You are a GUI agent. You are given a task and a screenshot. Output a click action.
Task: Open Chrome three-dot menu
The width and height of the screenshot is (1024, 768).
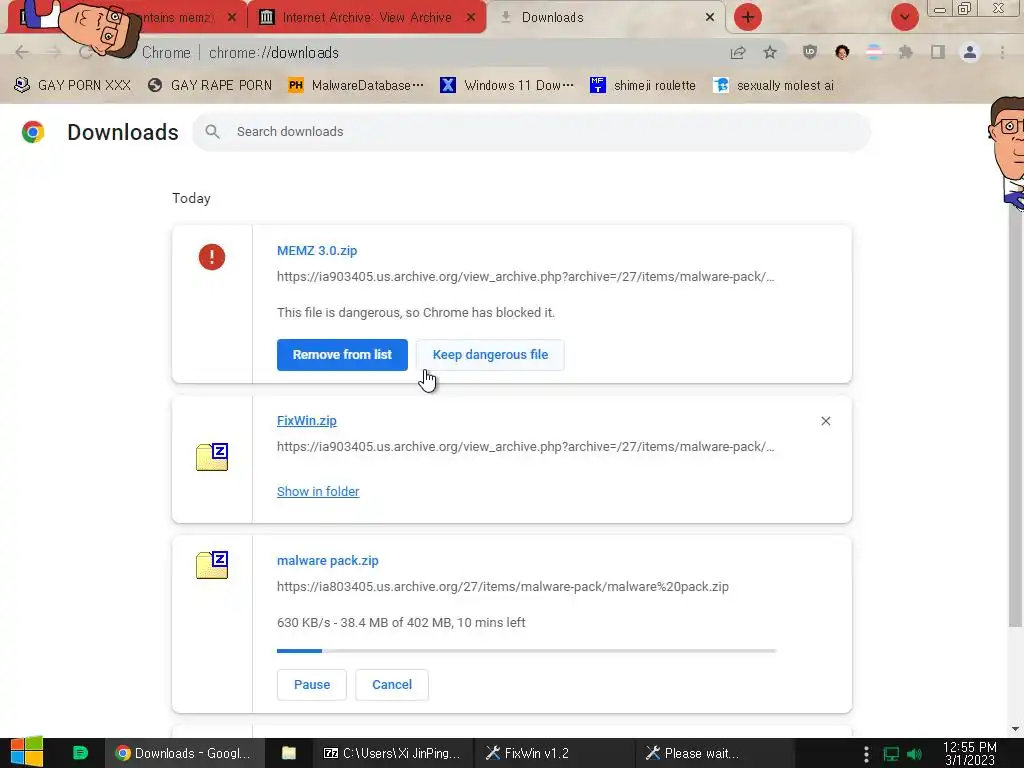[1002, 52]
